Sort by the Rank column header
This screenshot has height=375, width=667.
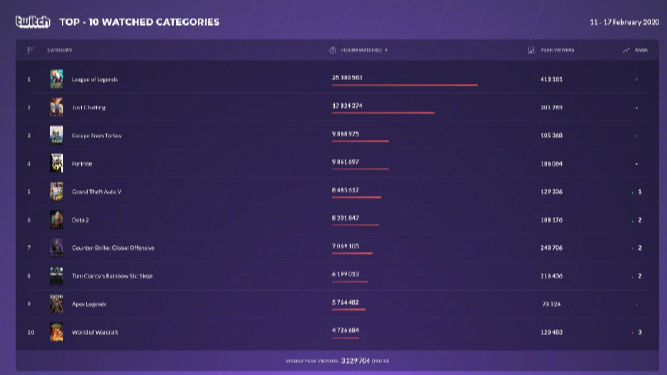[x=641, y=50]
